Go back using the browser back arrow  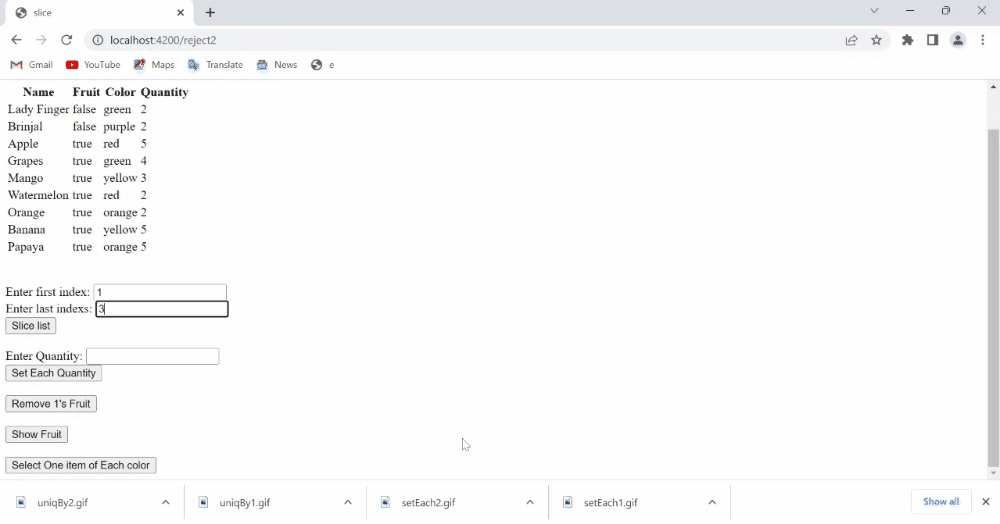(17, 40)
